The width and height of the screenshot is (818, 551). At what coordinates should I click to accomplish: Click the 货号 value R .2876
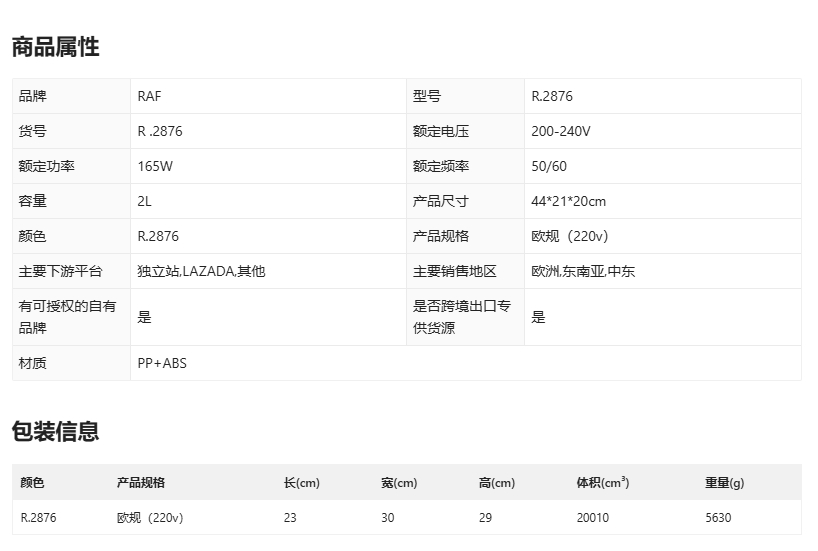tap(160, 132)
